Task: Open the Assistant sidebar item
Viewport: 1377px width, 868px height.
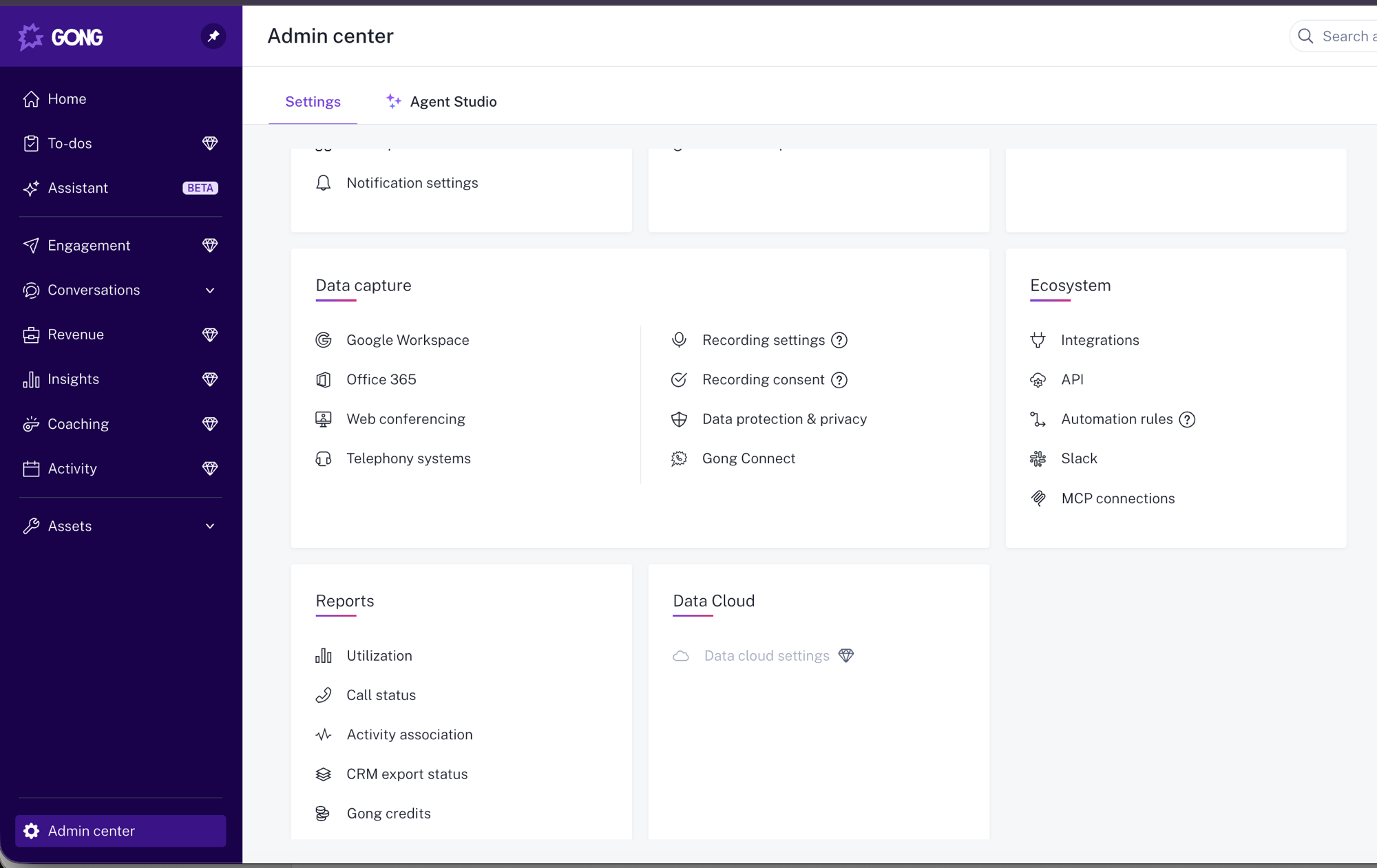Action: [x=78, y=188]
